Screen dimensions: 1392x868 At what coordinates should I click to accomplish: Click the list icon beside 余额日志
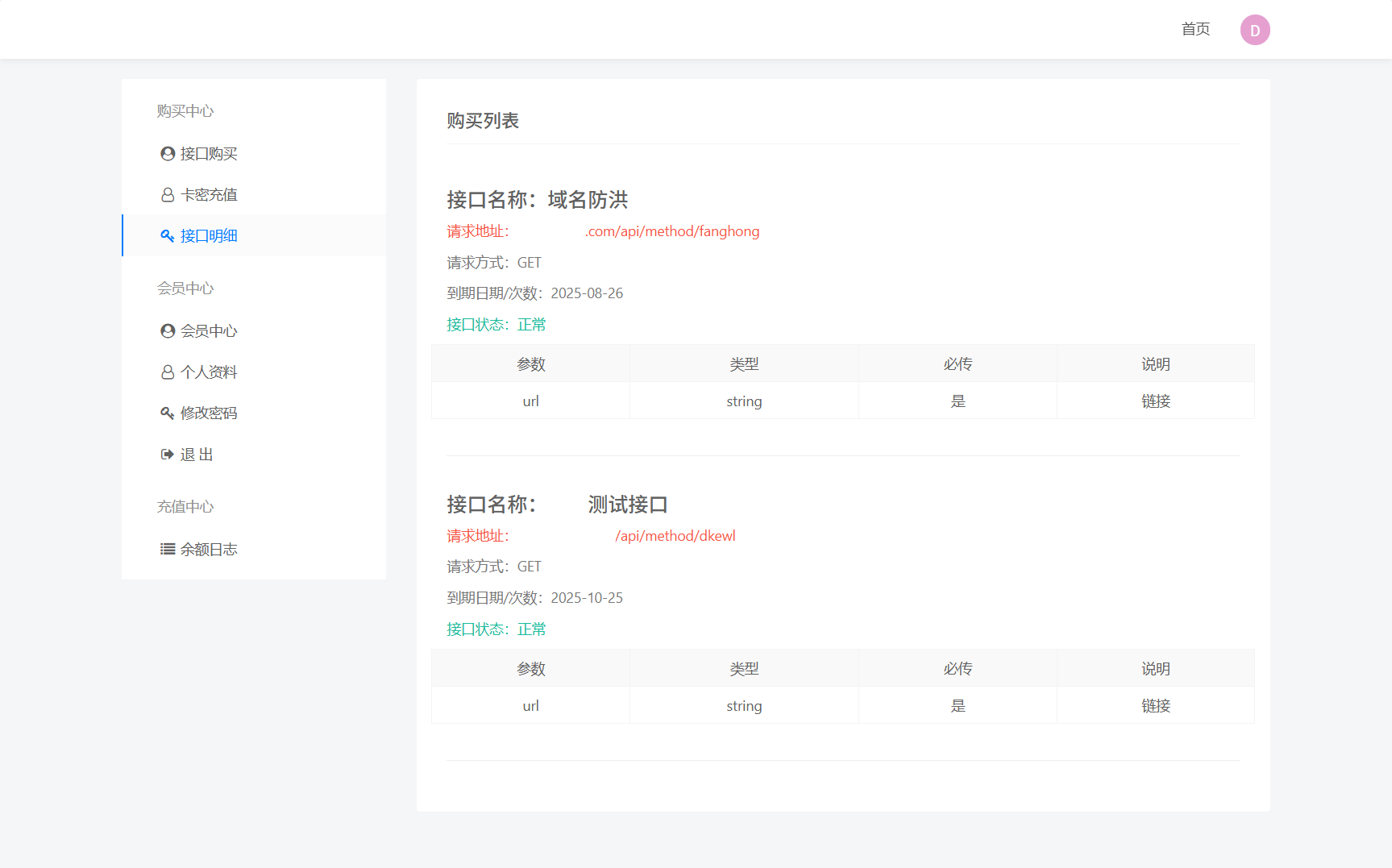coord(168,549)
